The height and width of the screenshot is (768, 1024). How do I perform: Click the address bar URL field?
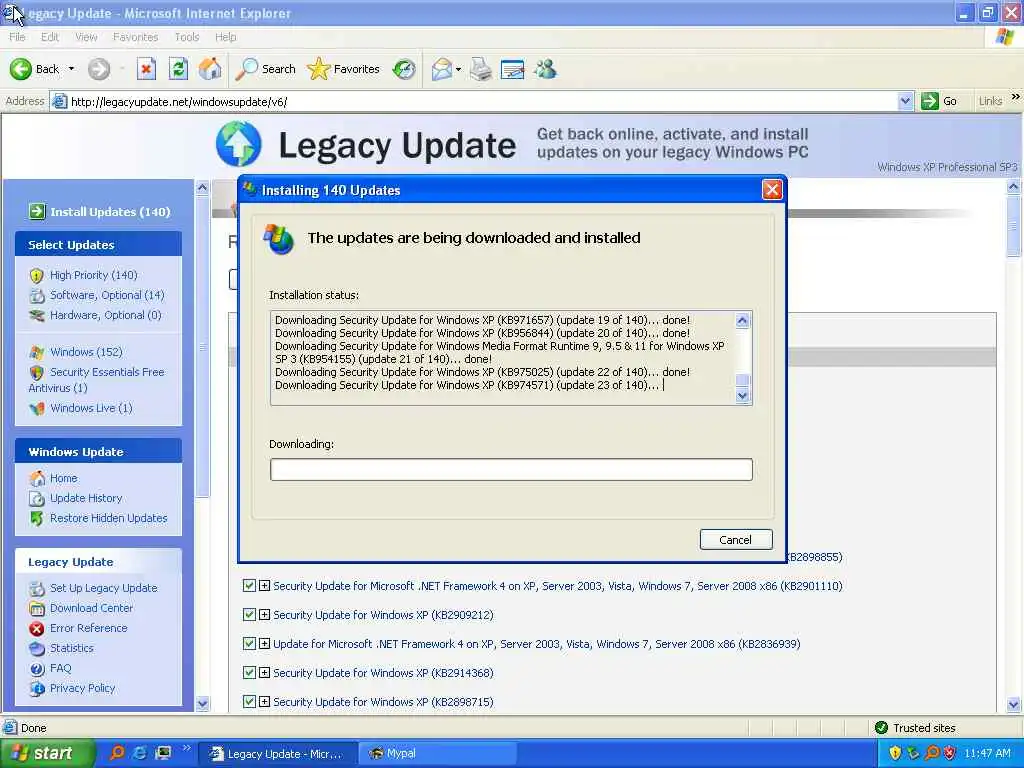pyautogui.click(x=483, y=101)
